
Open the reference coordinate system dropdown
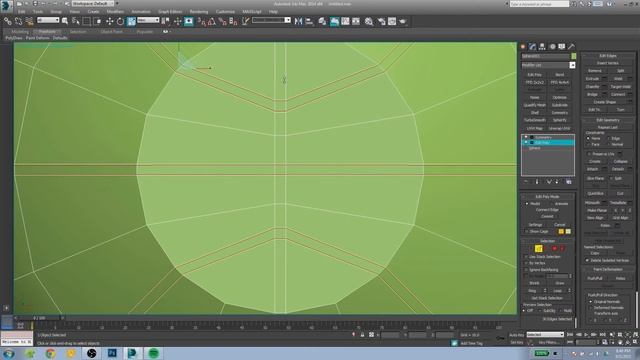point(148,20)
